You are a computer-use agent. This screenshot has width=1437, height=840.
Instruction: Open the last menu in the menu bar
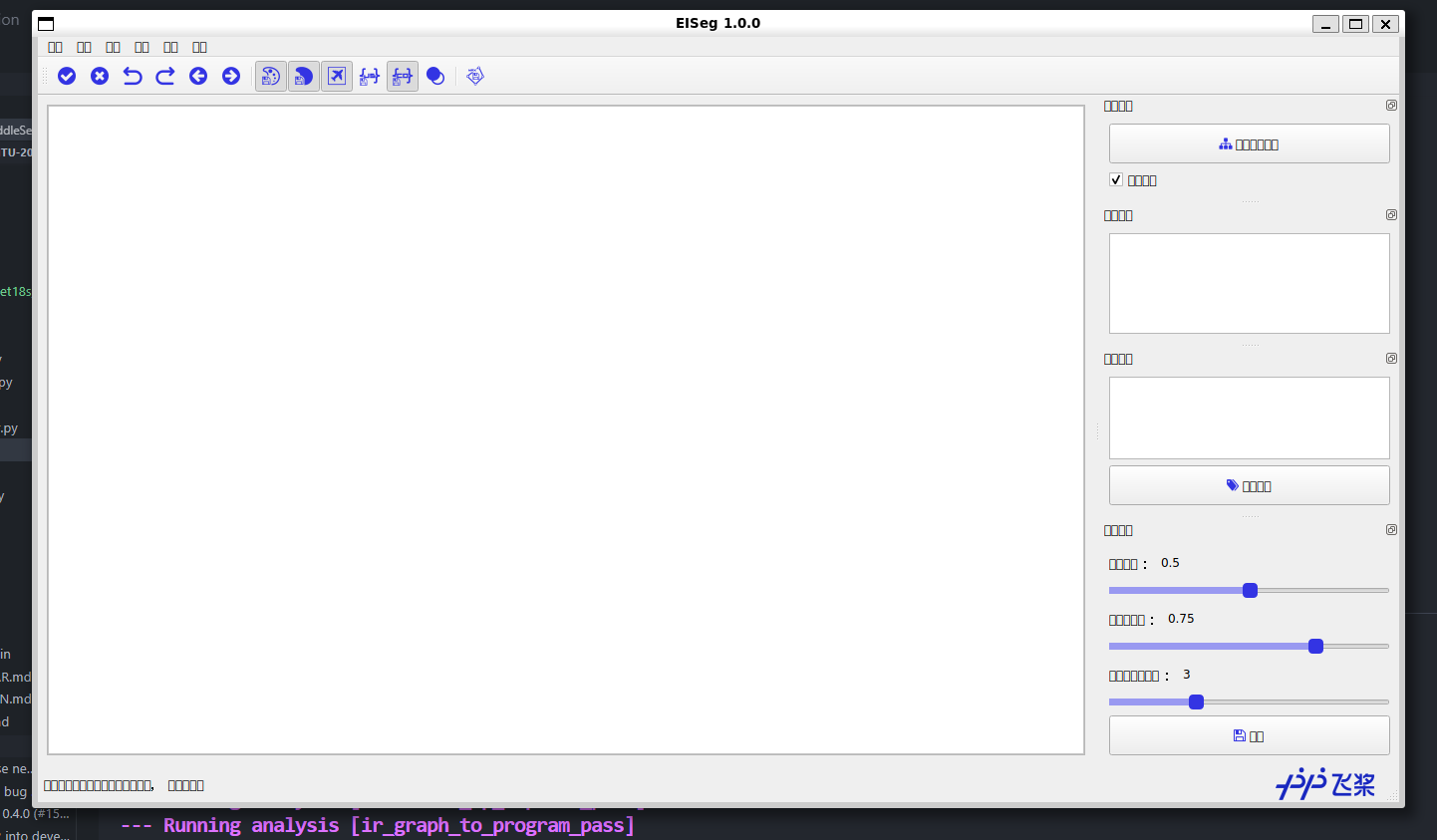pos(199,47)
